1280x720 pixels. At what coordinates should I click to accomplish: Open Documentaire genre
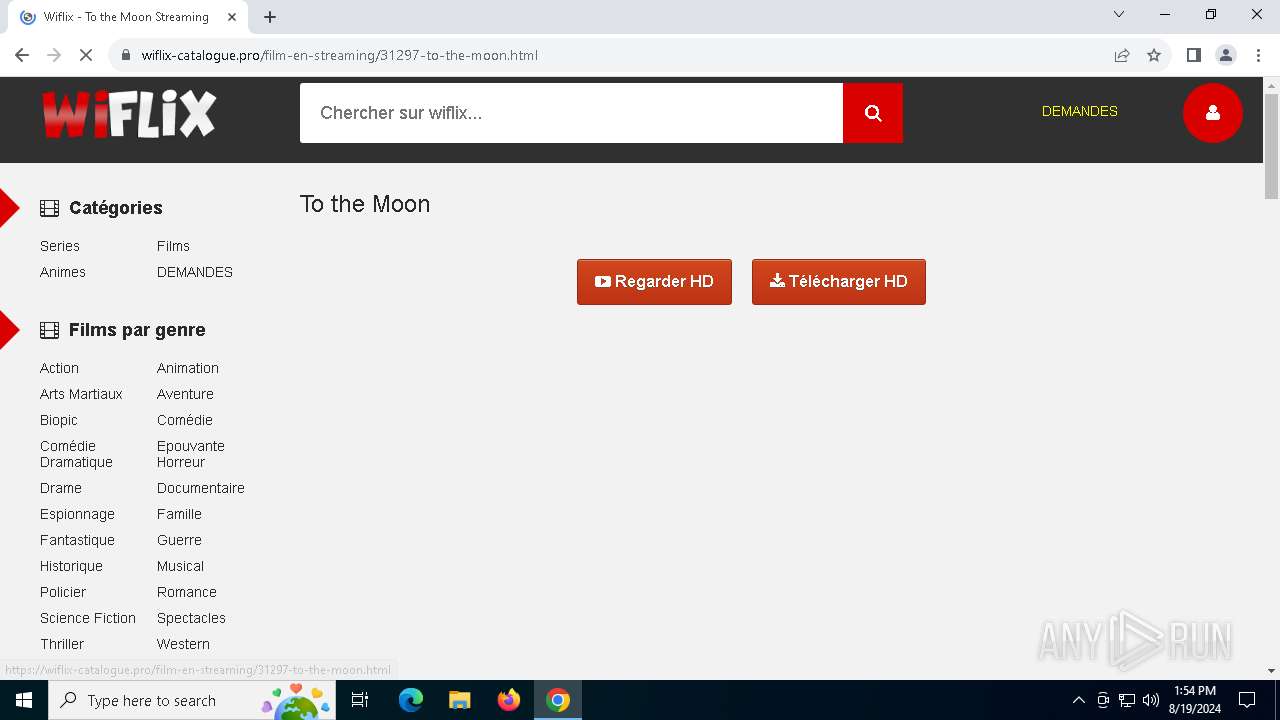[201, 488]
